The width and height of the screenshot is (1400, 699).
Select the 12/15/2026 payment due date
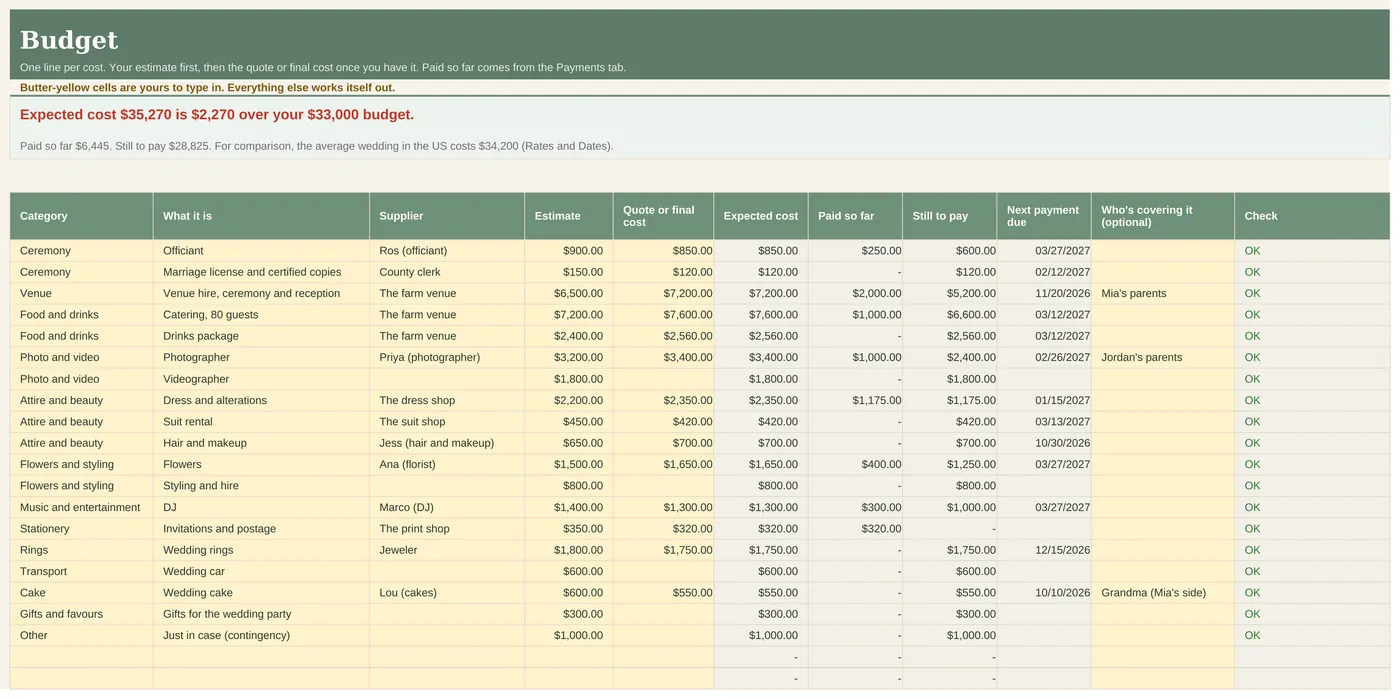1044,550
